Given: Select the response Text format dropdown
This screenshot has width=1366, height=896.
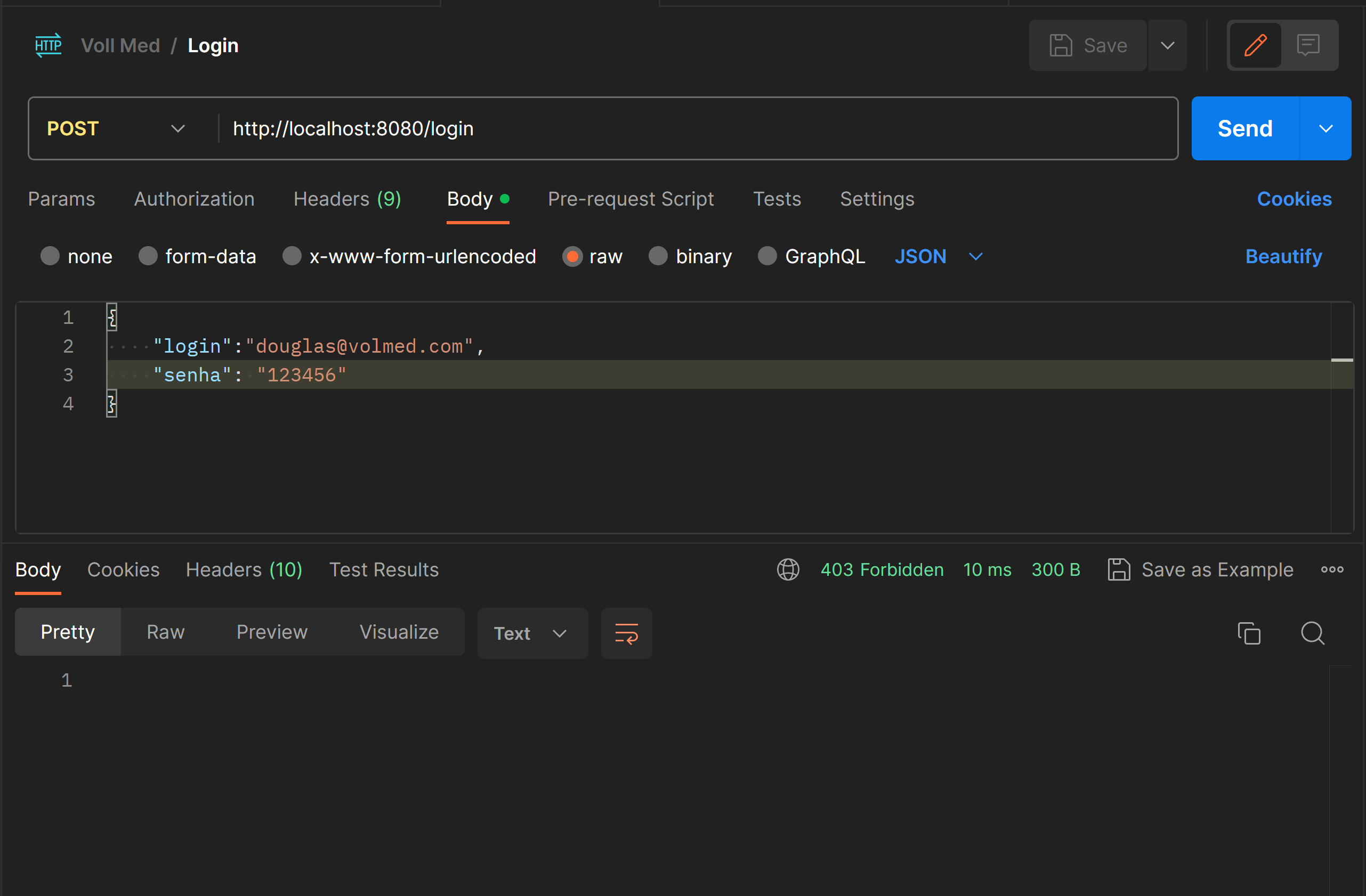Looking at the screenshot, I should 528,633.
